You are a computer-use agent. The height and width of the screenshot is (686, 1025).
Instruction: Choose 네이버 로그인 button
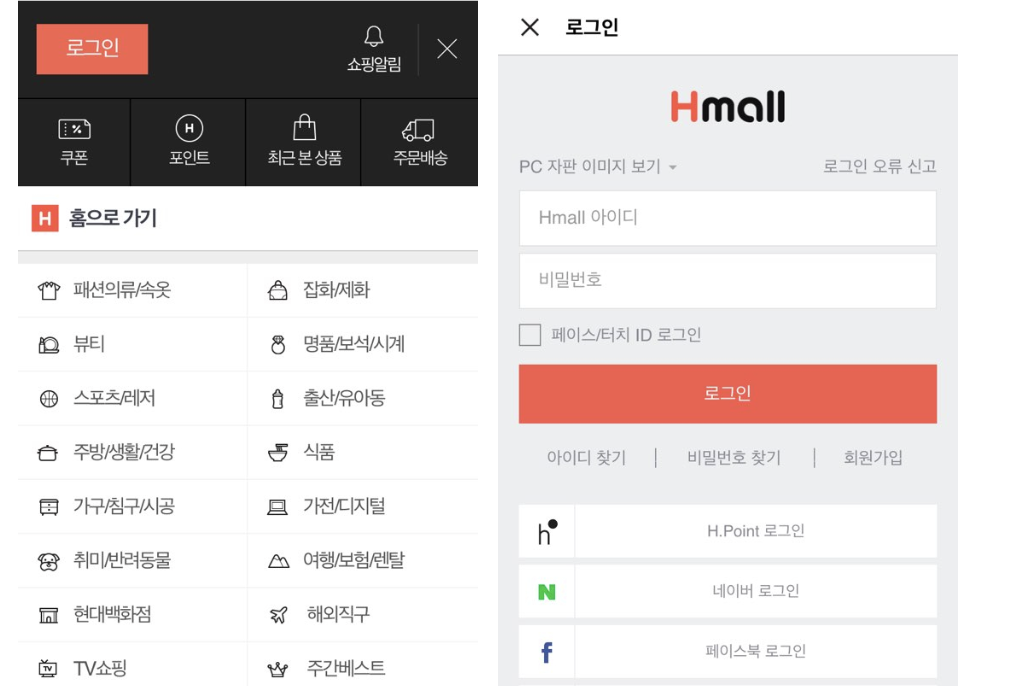tap(756, 591)
